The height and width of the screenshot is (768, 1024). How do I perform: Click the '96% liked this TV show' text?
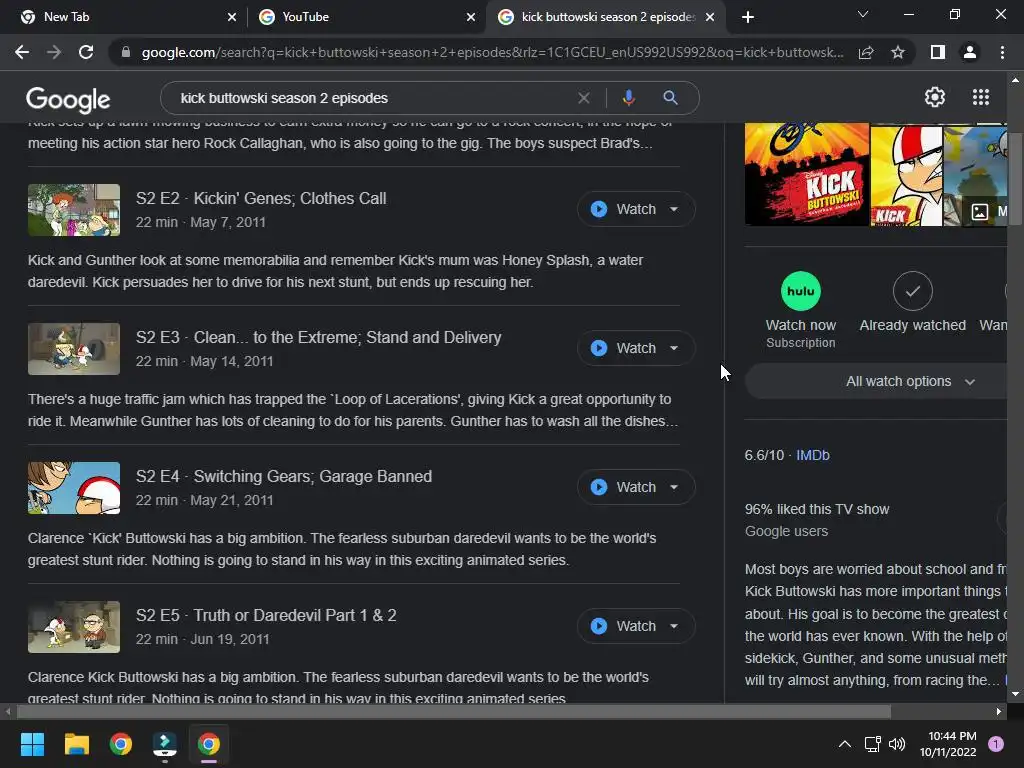tap(817, 509)
